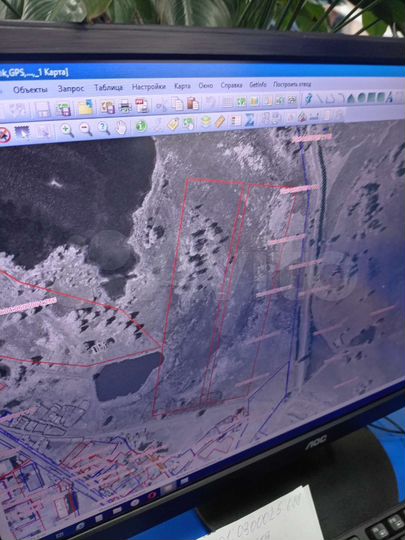This screenshot has height=540, width=405.
Task: Select the Zoom In magnifier tool
Action: click(x=66, y=130)
